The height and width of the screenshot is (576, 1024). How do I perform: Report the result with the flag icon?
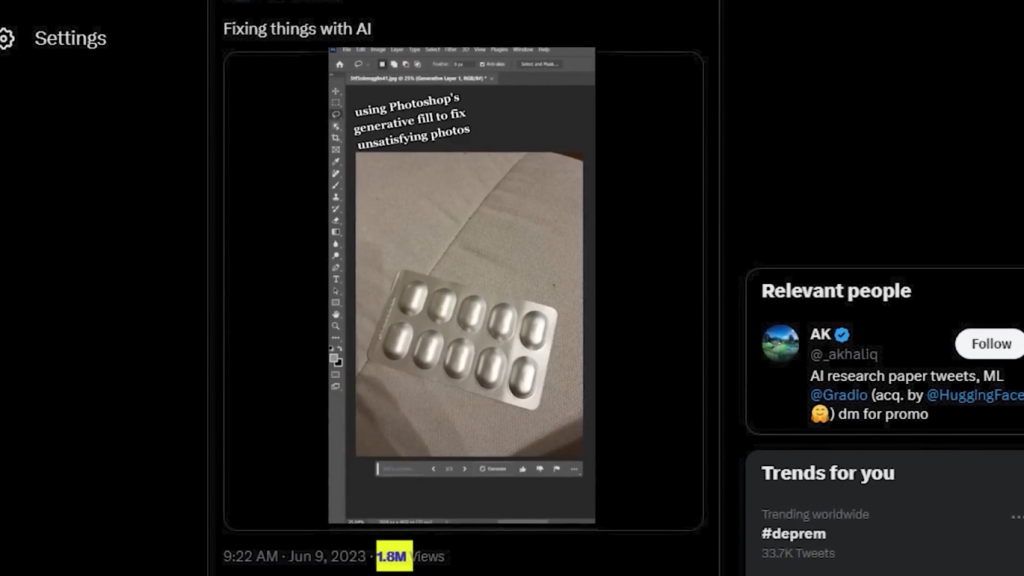coord(556,469)
